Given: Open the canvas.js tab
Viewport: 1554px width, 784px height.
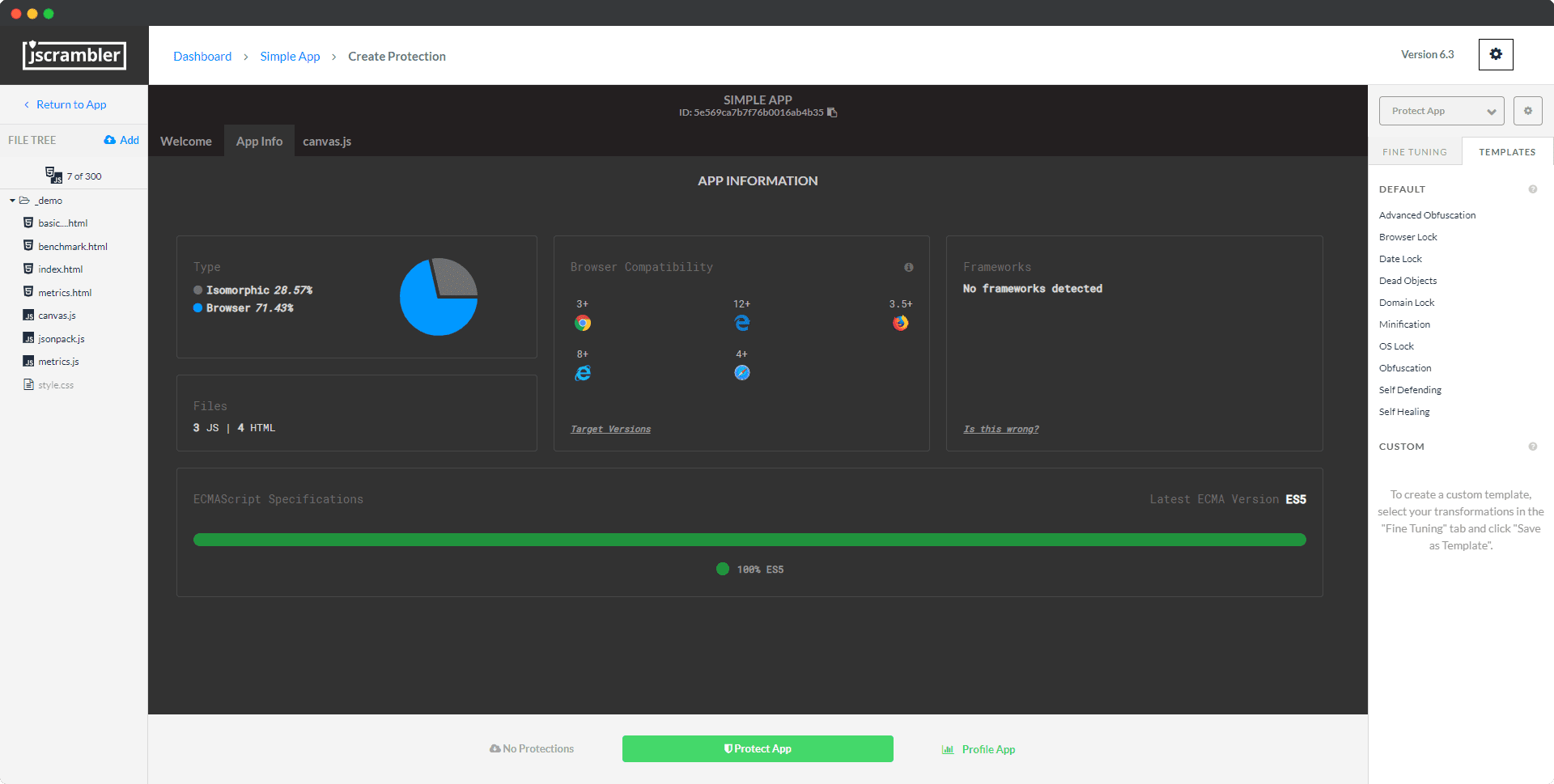Looking at the screenshot, I should [x=327, y=141].
